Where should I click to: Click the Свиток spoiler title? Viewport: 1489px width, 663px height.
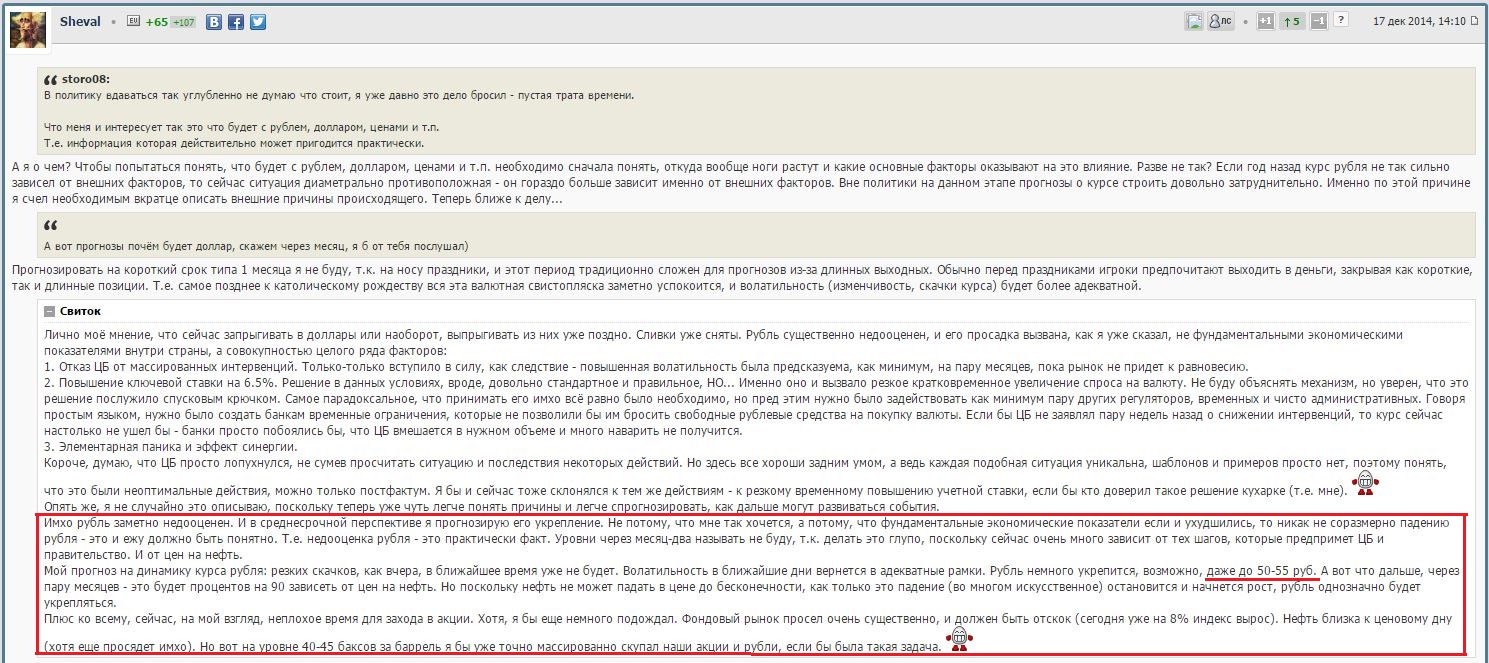pyautogui.click(x=80, y=312)
